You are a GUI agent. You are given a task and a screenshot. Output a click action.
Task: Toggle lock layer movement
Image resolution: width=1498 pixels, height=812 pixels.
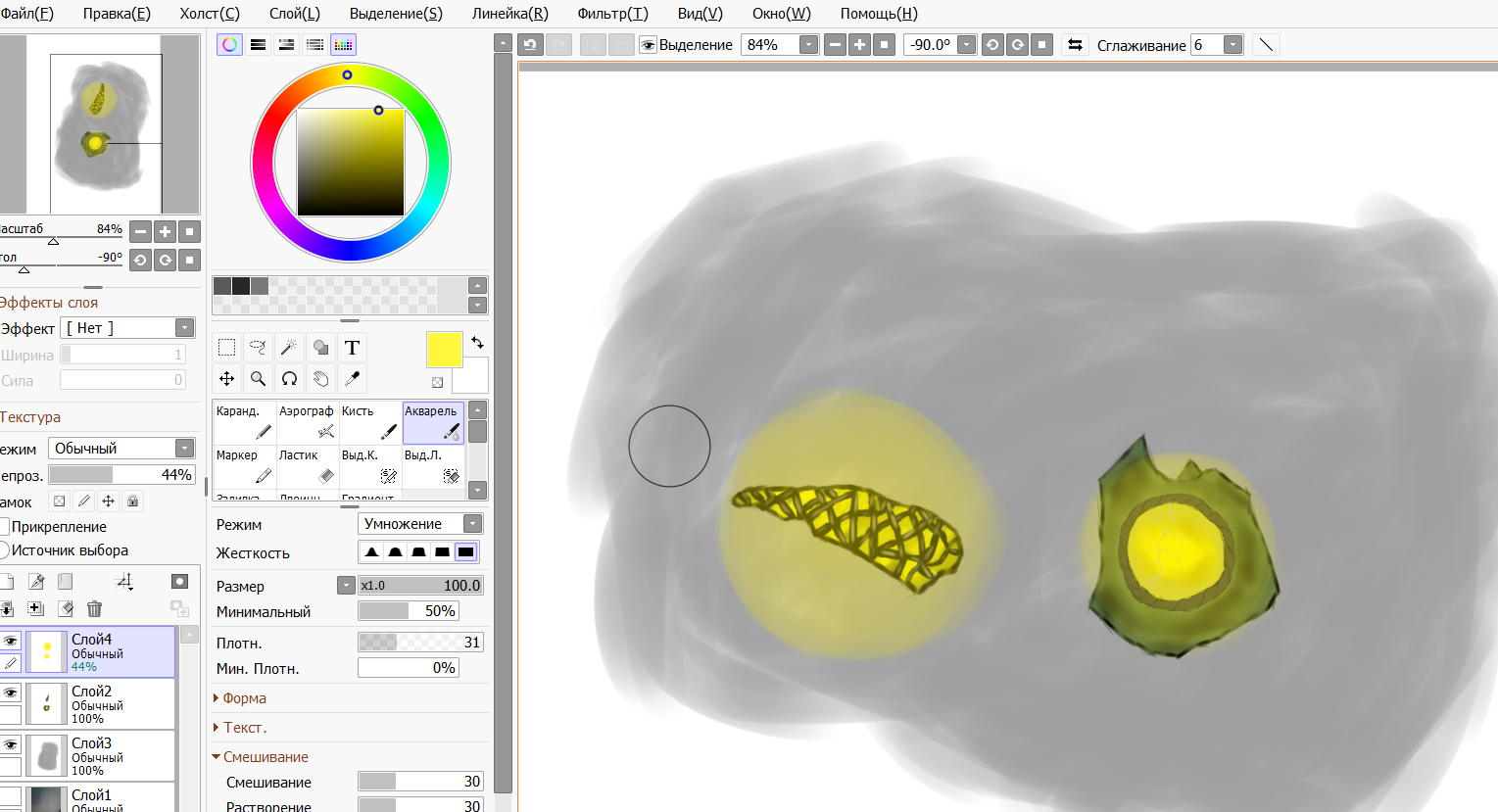click(x=108, y=502)
